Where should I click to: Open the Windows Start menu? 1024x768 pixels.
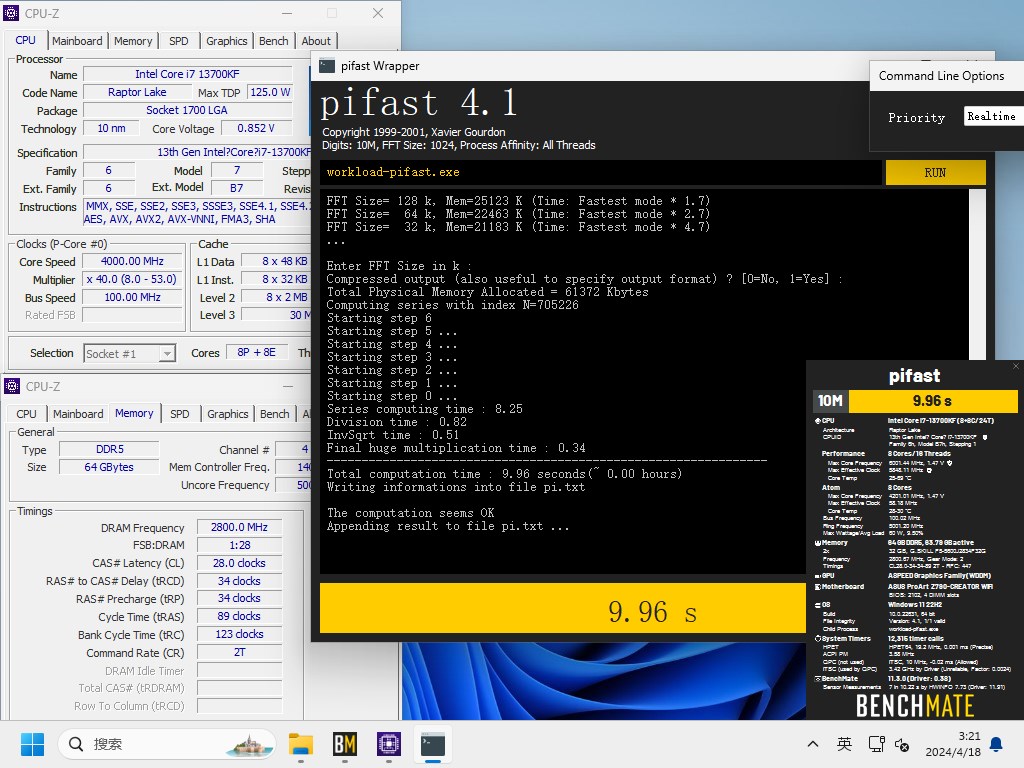(32, 744)
